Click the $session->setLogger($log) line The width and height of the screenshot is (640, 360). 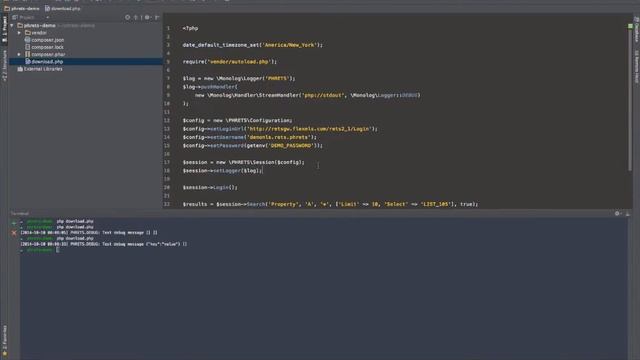pyautogui.click(x=222, y=171)
